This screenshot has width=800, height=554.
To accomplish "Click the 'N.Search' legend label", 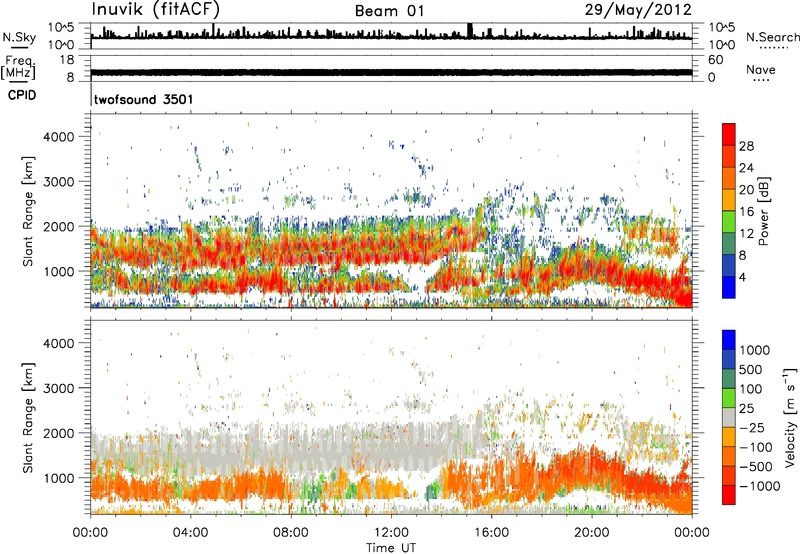I will pyautogui.click(x=772, y=37).
